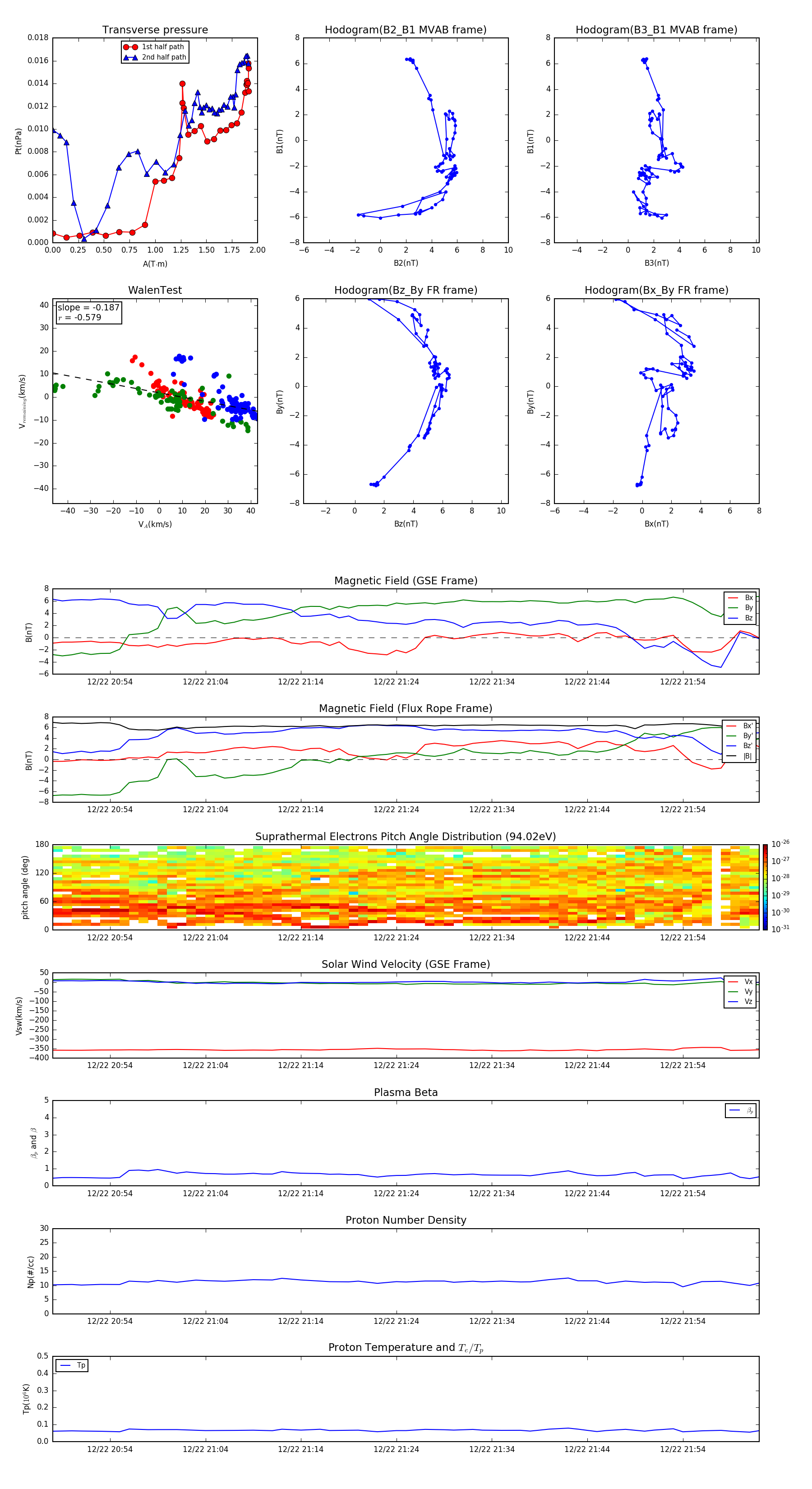This screenshot has height=1489, width=812.
Task: Click the '1st half path' legend entry
Action: (x=154, y=47)
